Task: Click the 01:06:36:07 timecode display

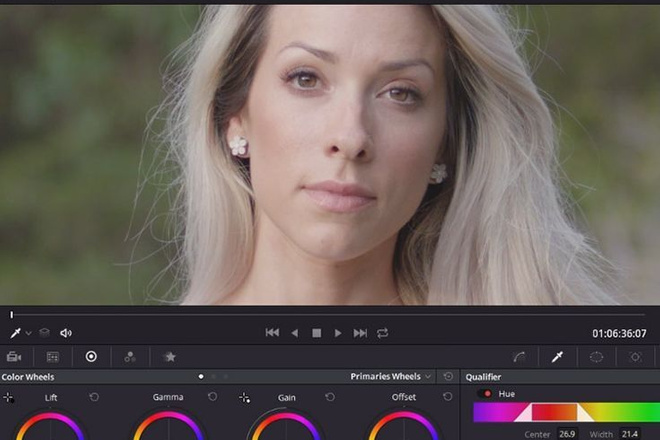Action: tap(619, 334)
